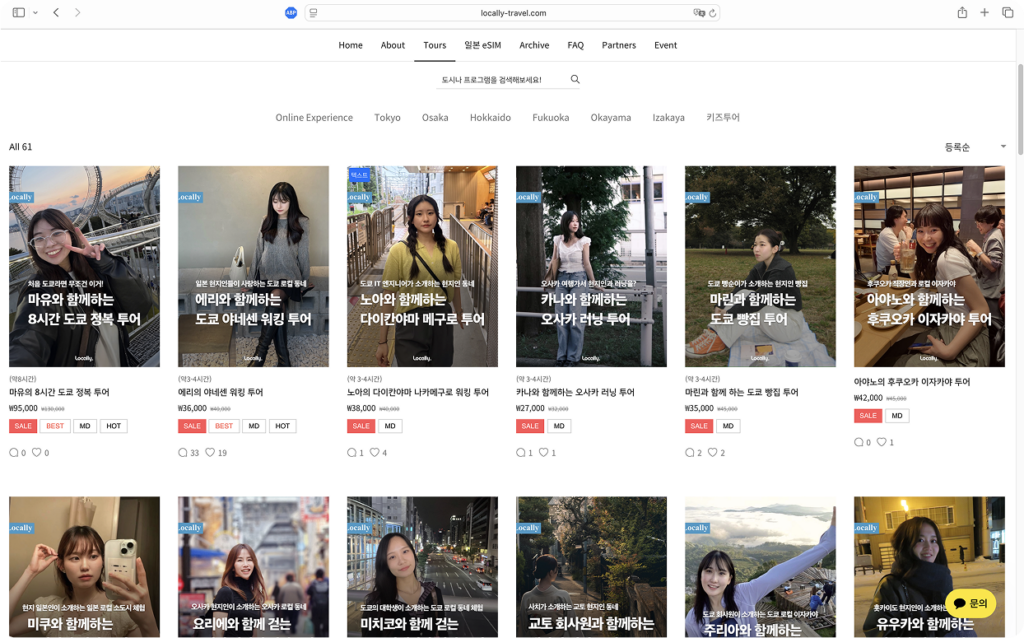Open the 등록순 sort dropdown

click(x=975, y=147)
